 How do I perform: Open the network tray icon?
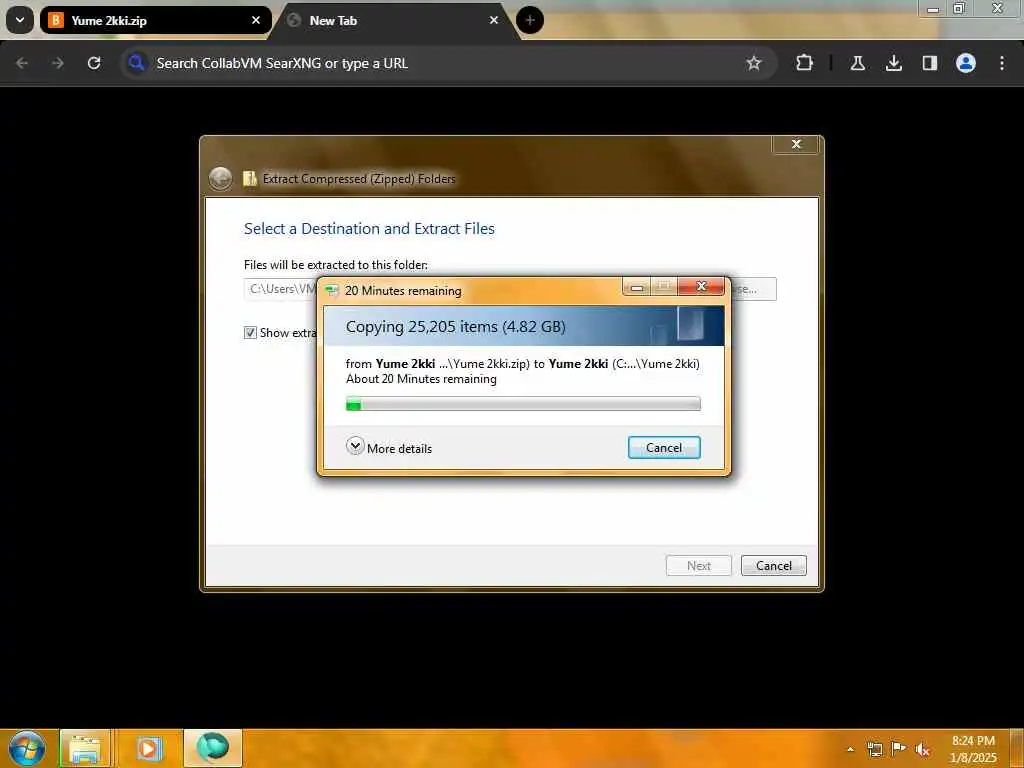point(874,749)
